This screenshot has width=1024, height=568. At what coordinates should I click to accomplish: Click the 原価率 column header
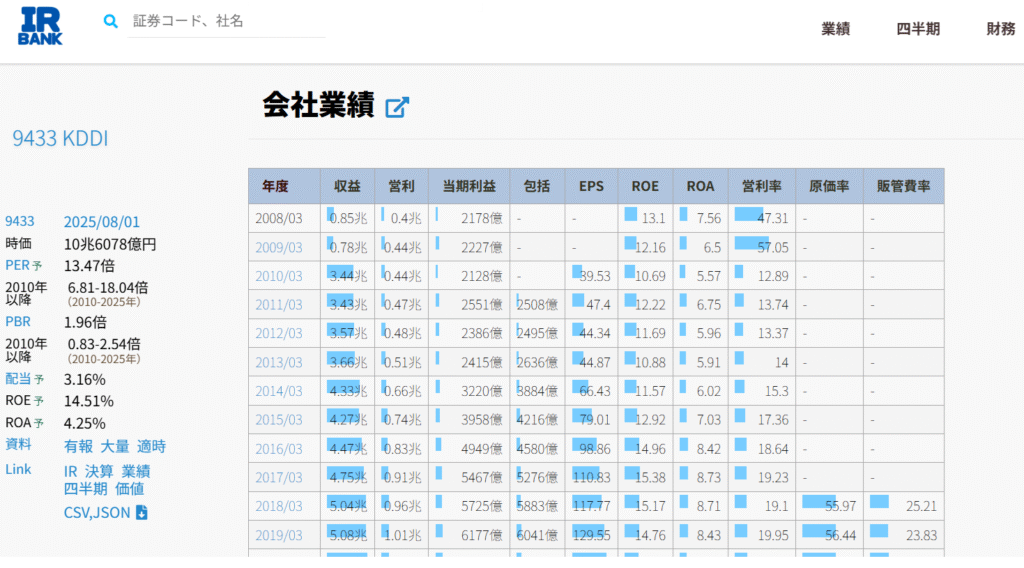coord(829,186)
